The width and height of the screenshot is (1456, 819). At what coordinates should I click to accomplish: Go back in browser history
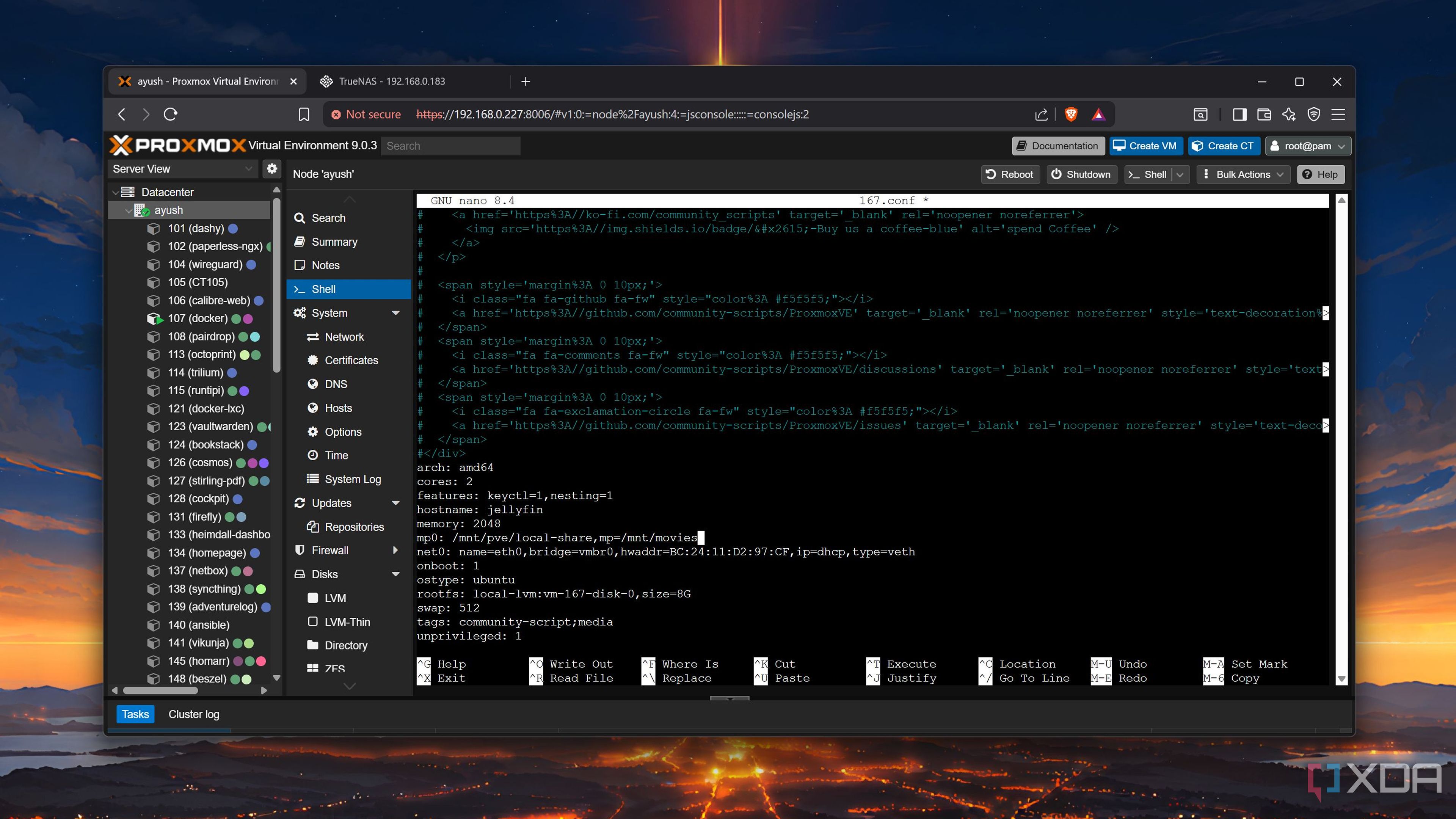click(121, 114)
